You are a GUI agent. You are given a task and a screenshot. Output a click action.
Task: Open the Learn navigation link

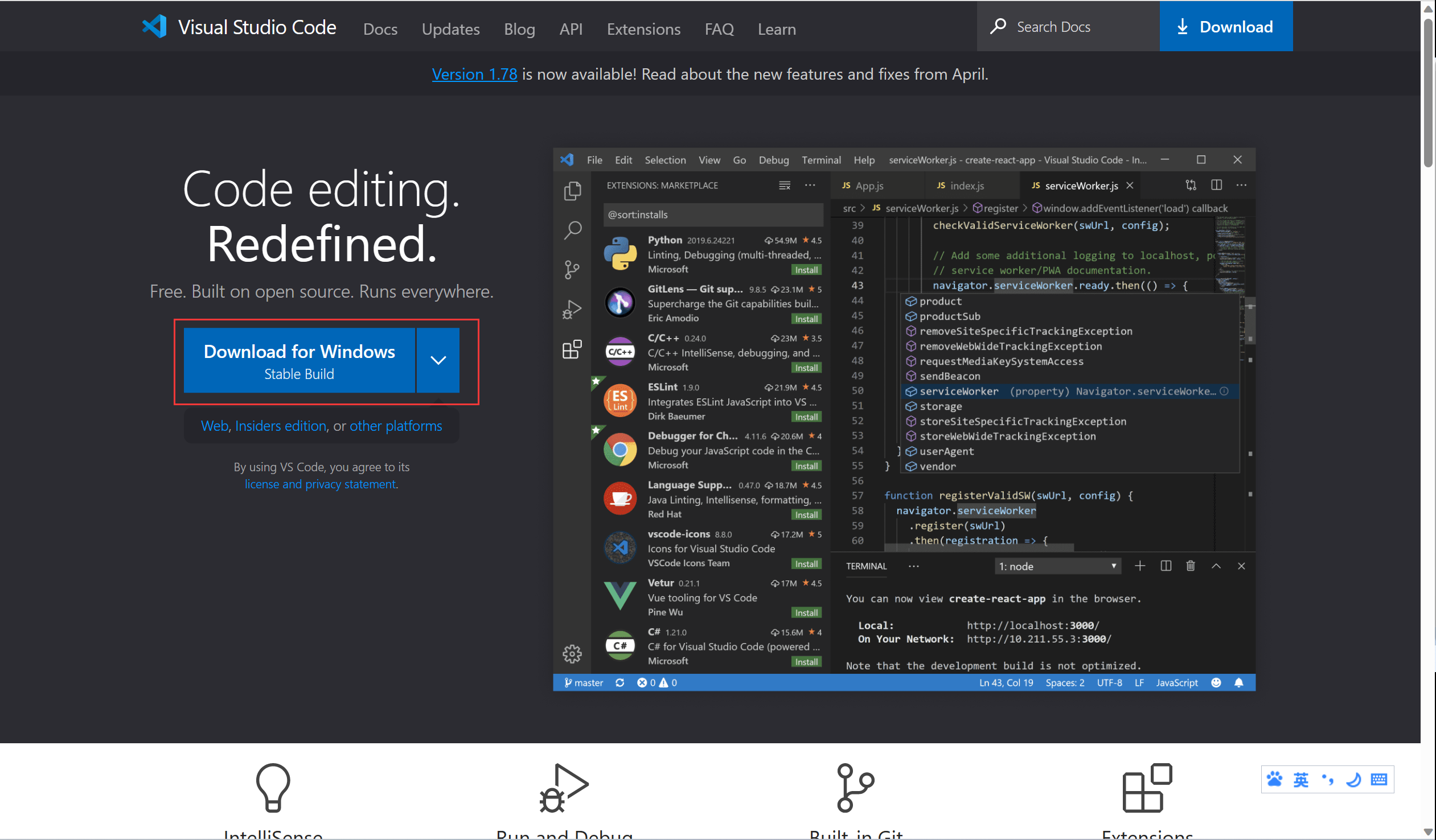pyautogui.click(x=776, y=28)
